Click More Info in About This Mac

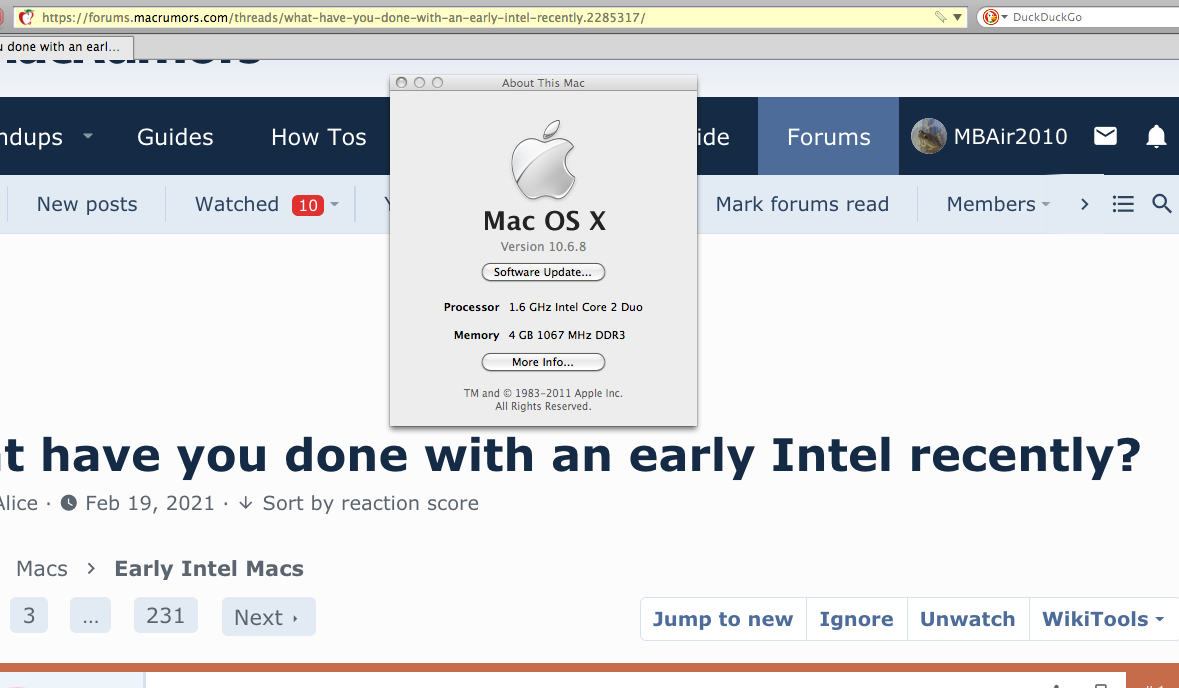click(543, 362)
